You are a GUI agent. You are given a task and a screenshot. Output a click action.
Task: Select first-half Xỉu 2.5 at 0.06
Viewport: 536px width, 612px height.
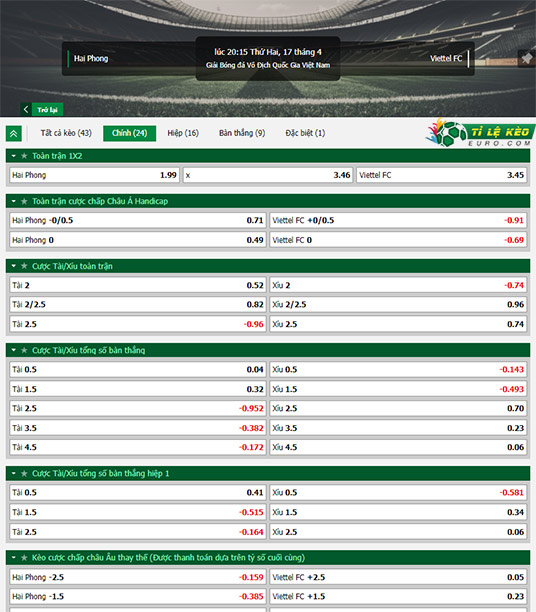398,532
